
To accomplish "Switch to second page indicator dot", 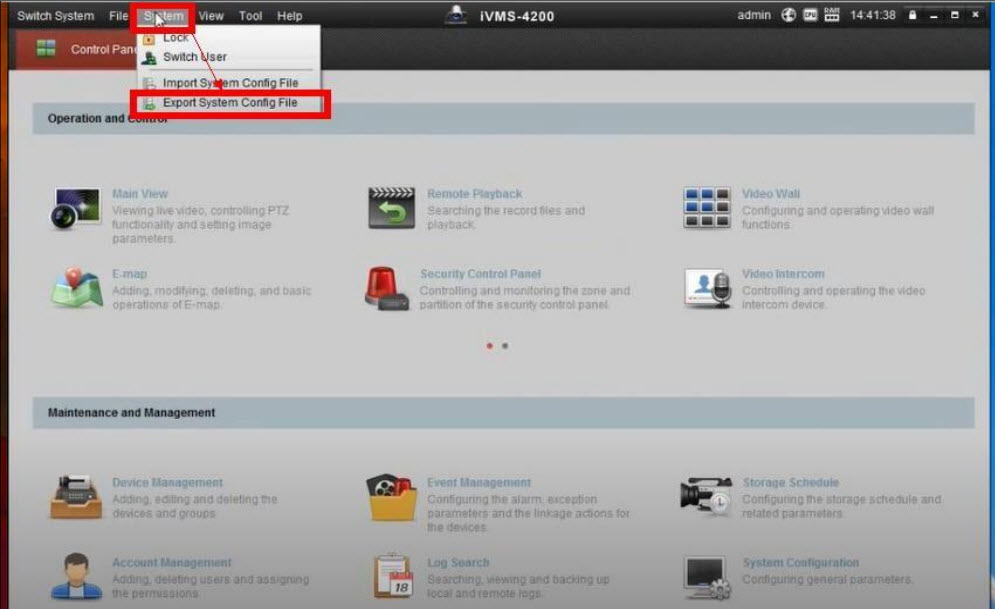I will click(505, 346).
